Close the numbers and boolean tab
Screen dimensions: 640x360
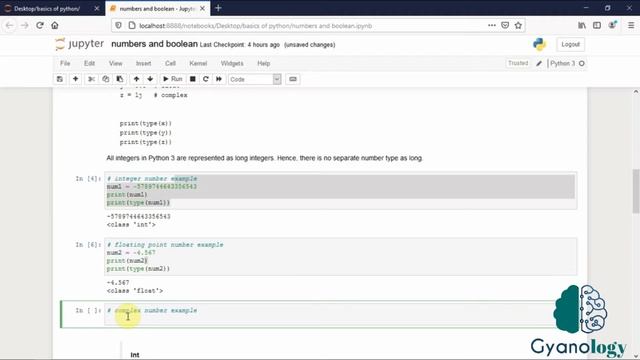tap(202, 9)
